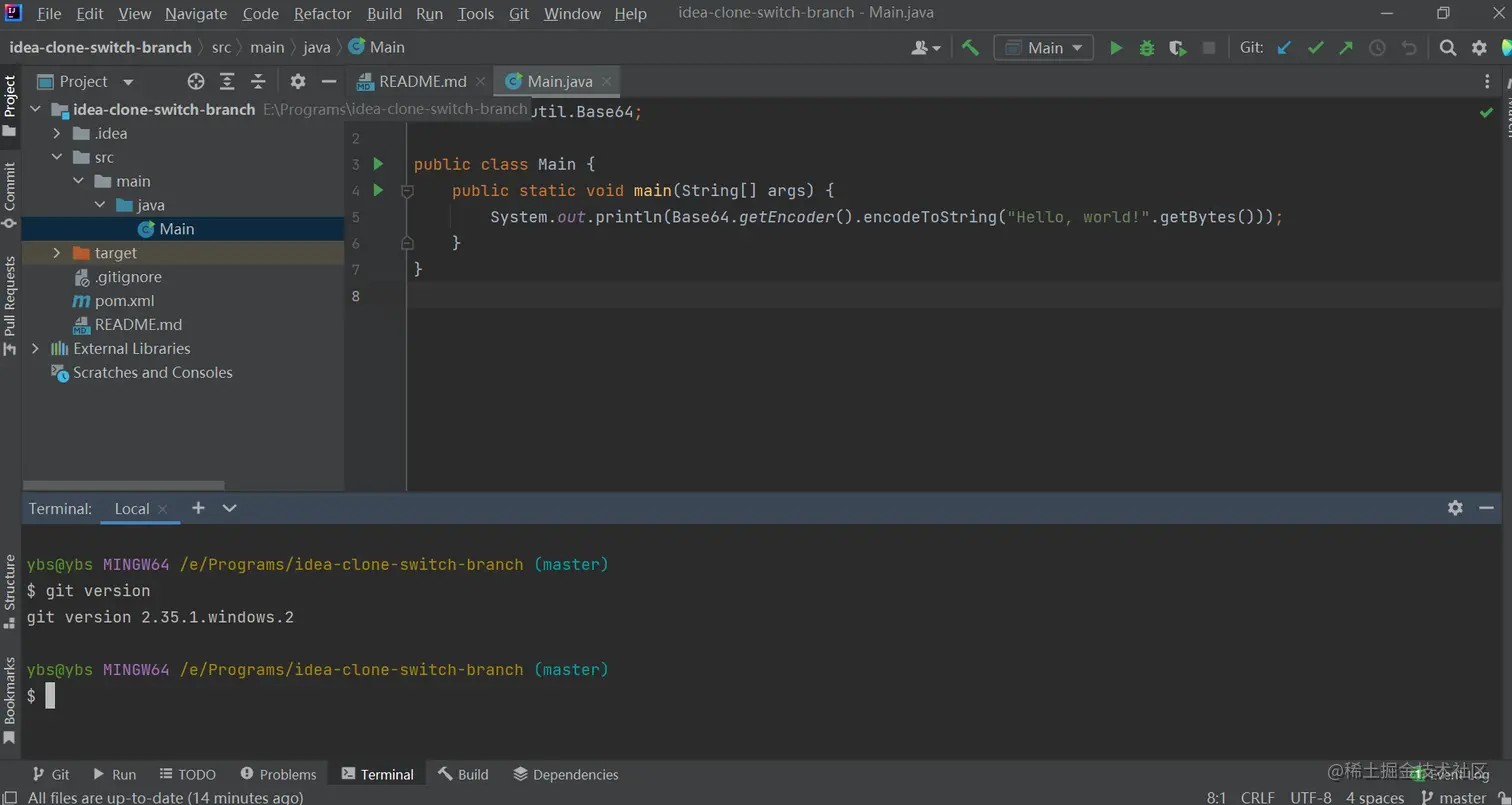
Task: Toggle code fold at main method line
Action: [x=407, y=190]
